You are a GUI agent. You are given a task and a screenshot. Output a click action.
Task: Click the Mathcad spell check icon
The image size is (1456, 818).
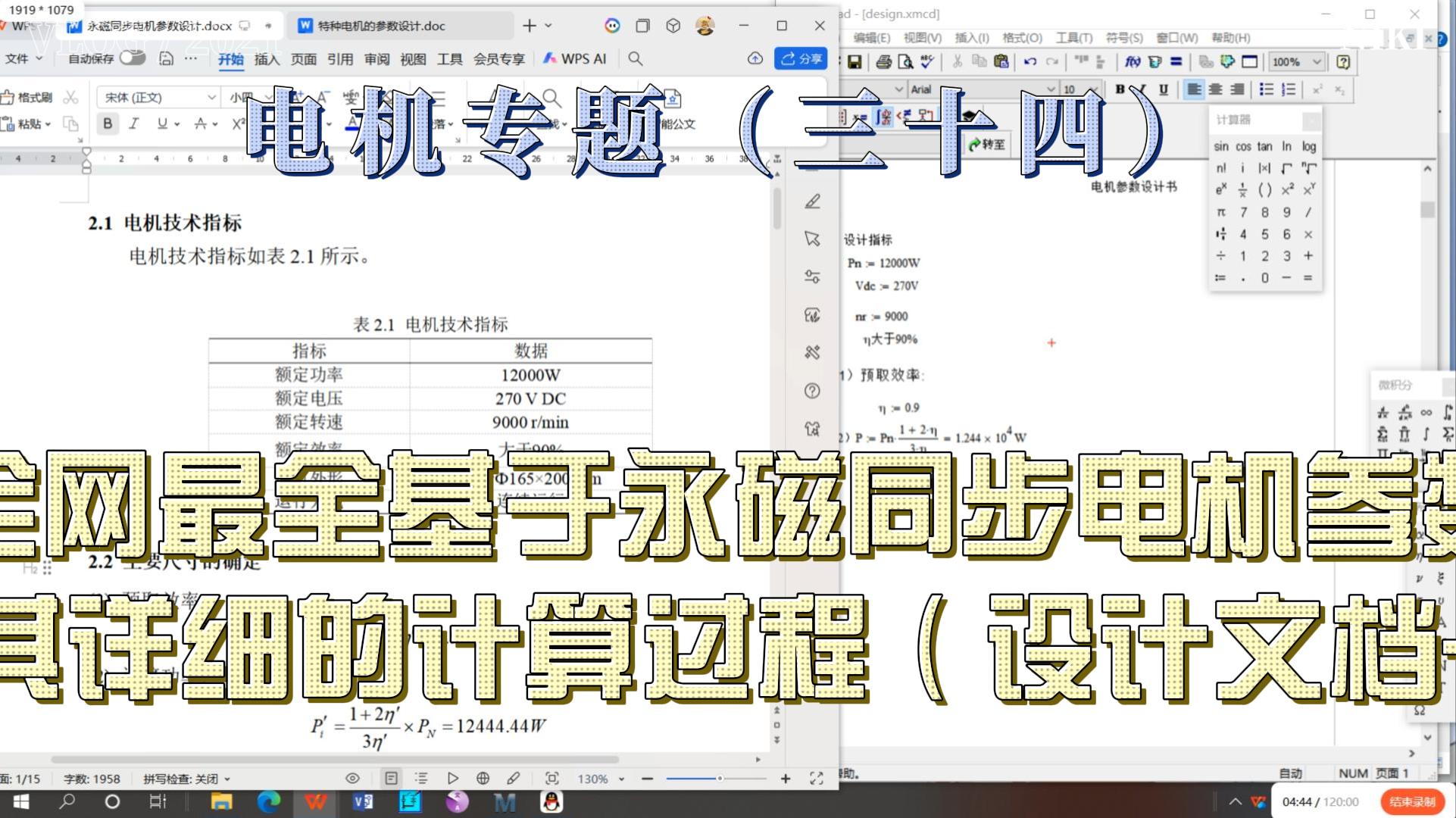click(926, 61)
